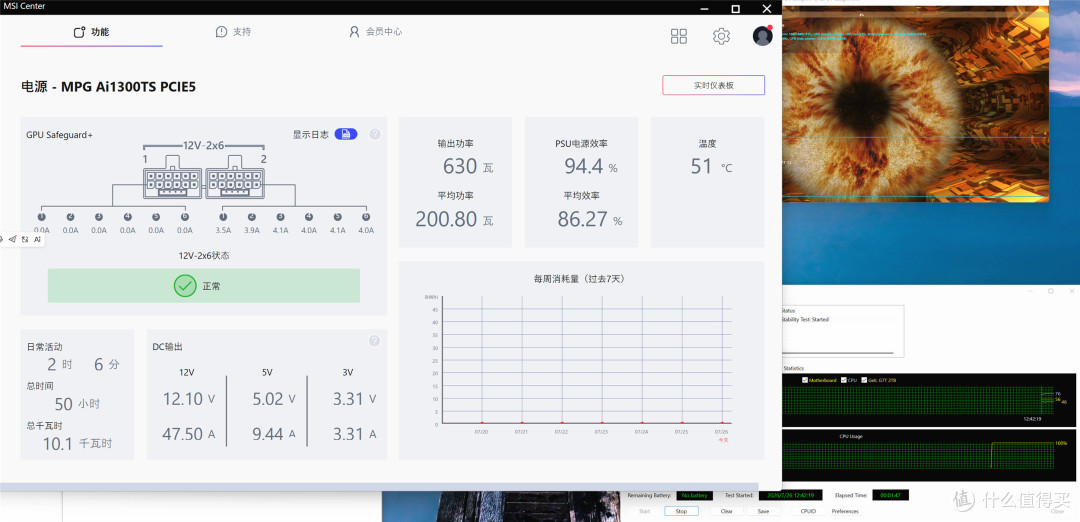Uncheck CPU in stability test graph
The image size is (1080, 522).
point(844,380)
